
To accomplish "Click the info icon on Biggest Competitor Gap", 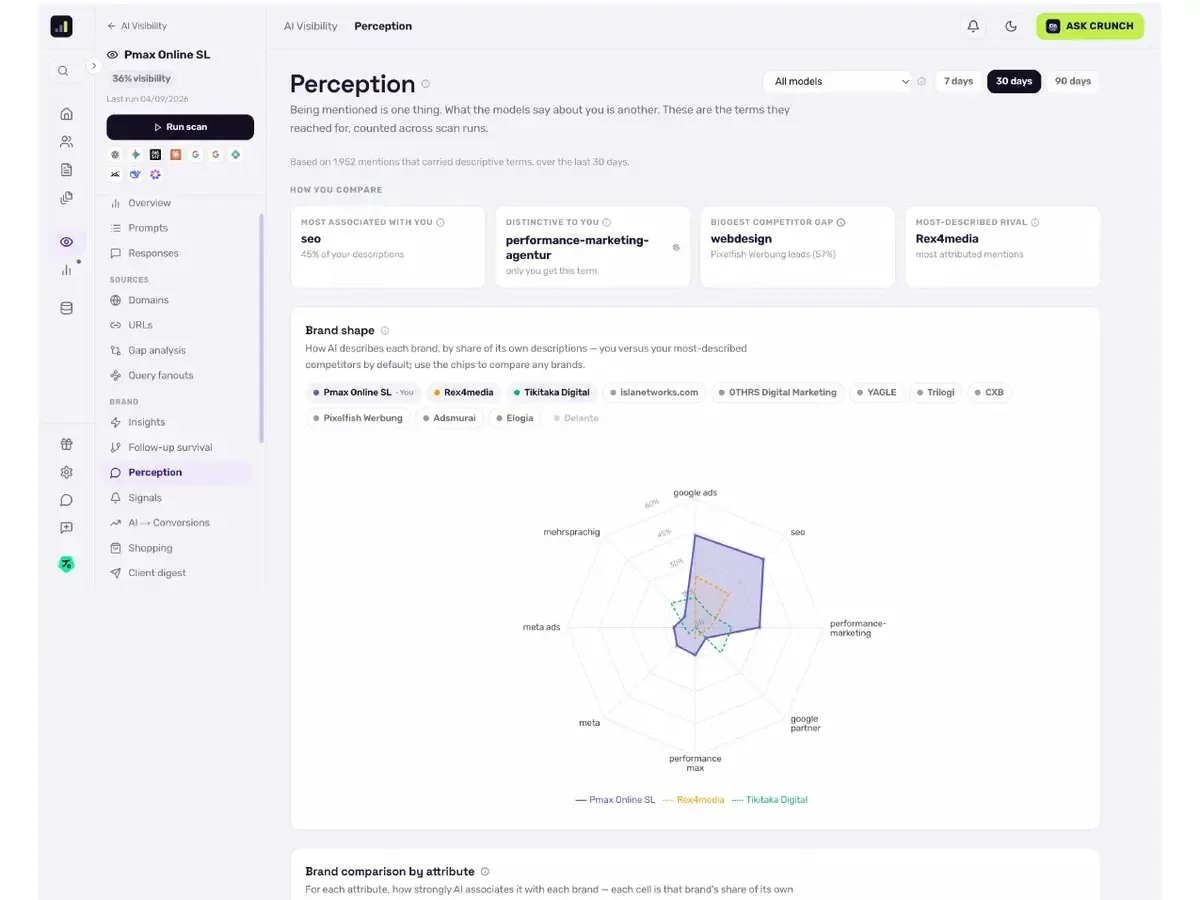I will tap(841, 223).
